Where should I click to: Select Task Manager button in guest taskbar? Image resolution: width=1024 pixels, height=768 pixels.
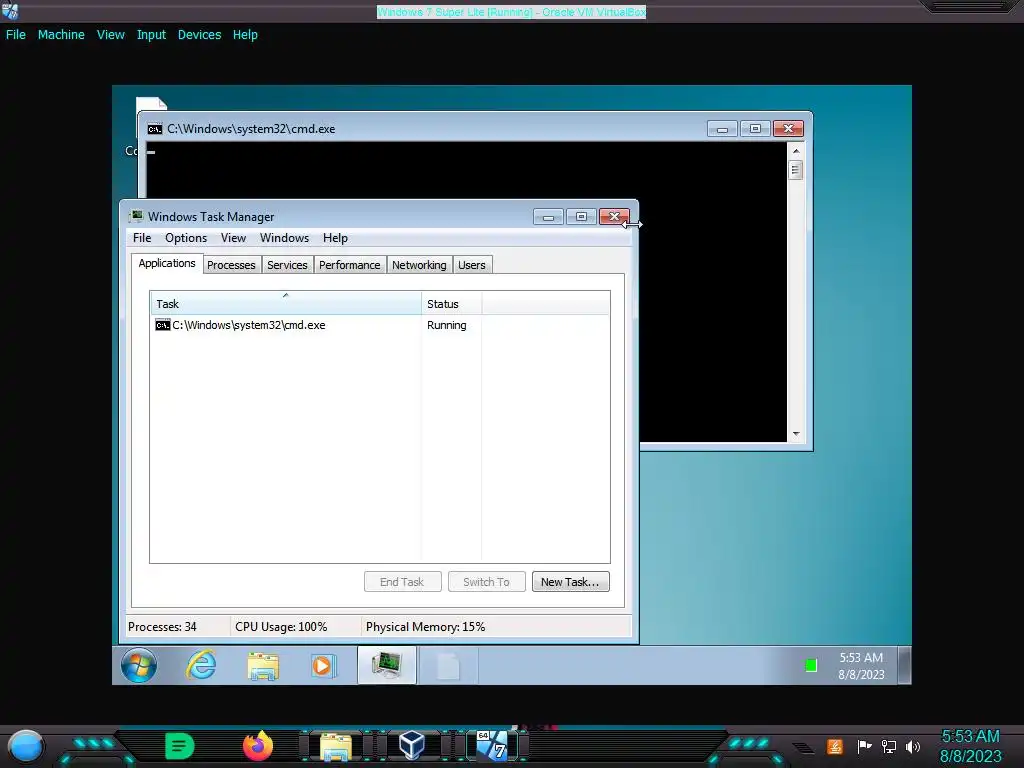pos(387,665)
